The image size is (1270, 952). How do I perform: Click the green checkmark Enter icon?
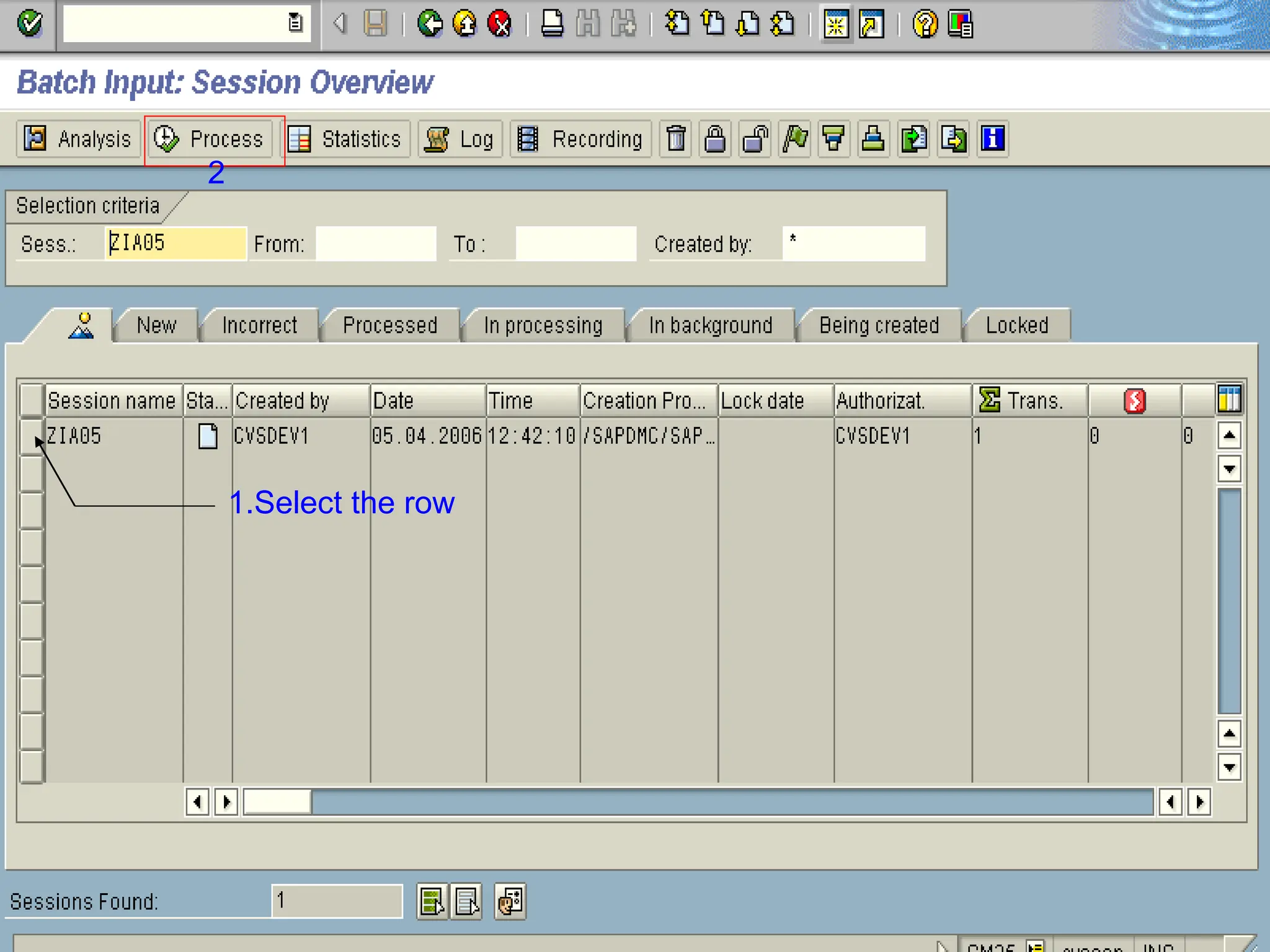29,24
